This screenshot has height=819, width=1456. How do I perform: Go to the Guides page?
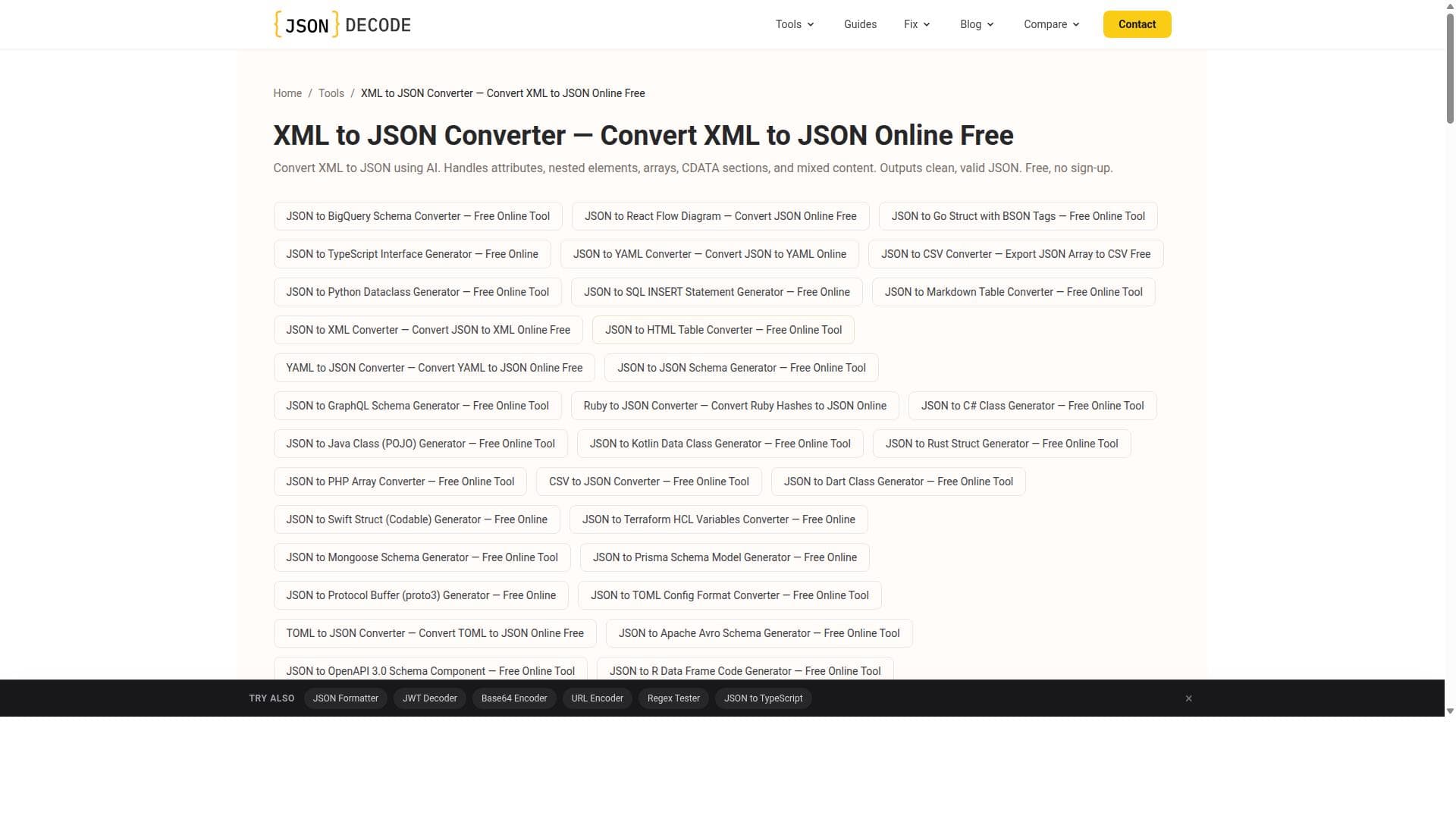860,24
